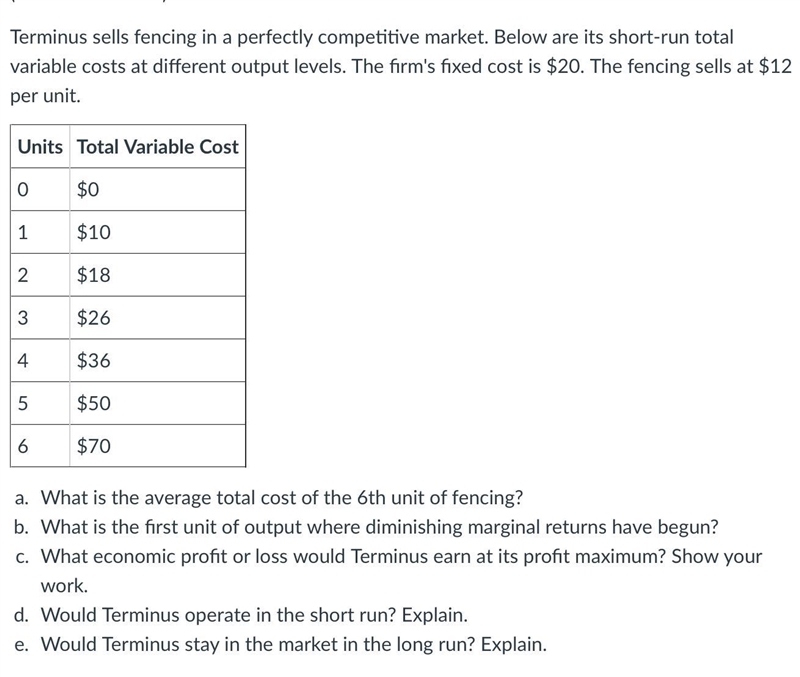Select the $0 cost cell
The height and width of the screenshot is (677, 800).
point(157,189)
